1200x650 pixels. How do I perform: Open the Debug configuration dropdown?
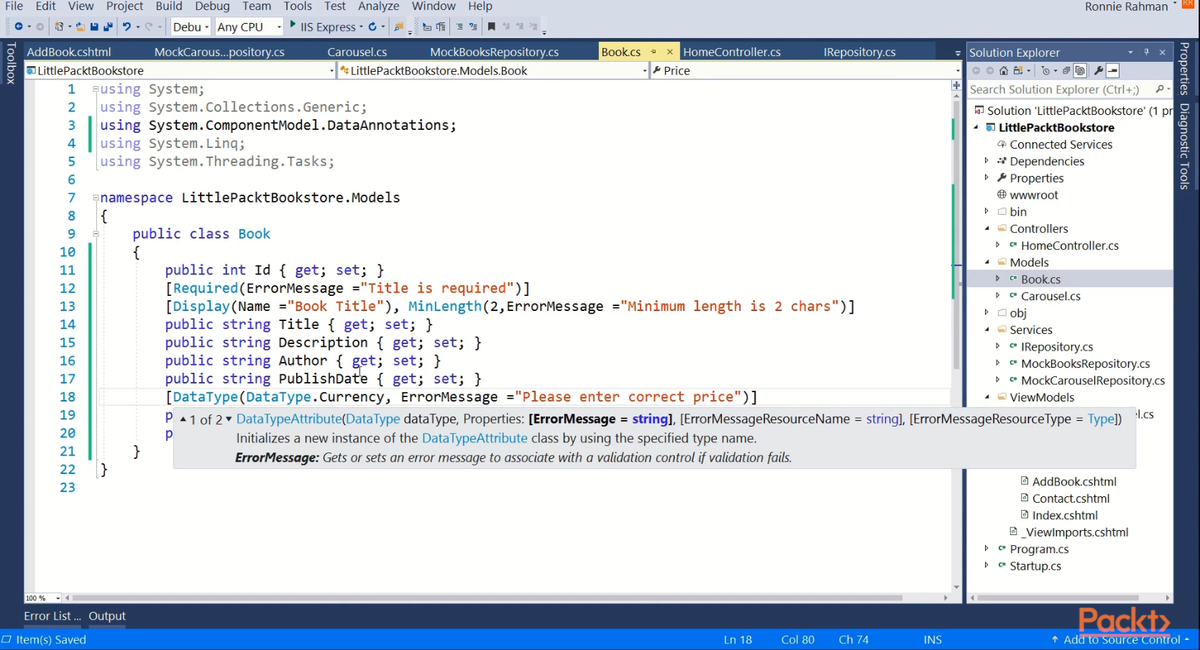click(190, 27)
